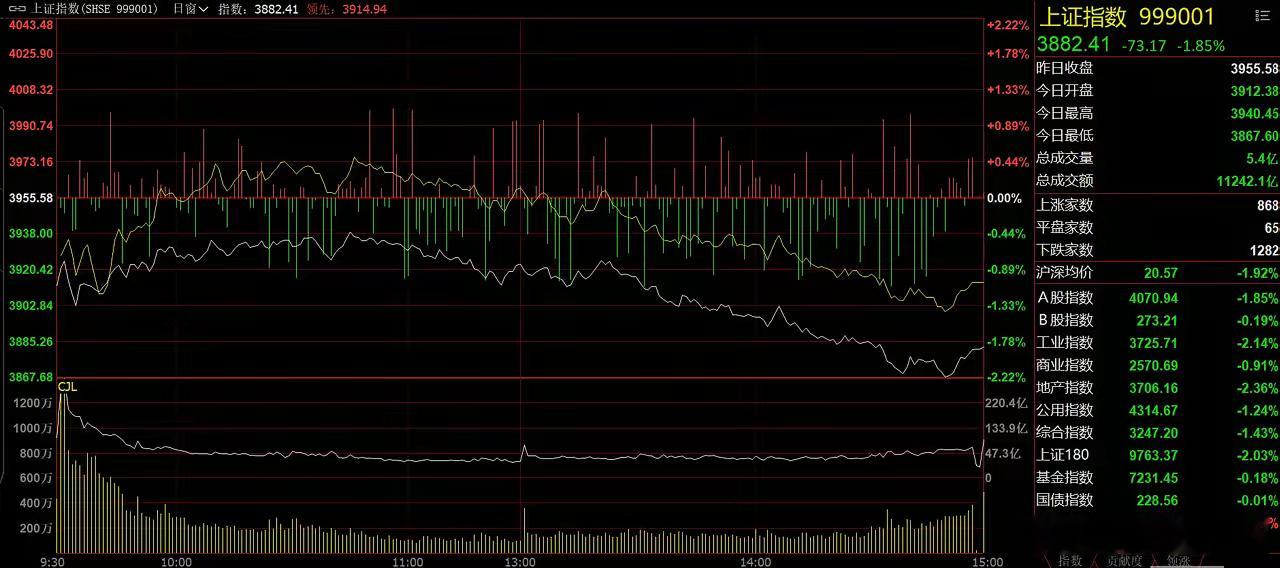The width and height of the screenshot is (1280, 568).
Task: Click the 总成交量 5.4亿 row
Action: [x=1157, y=158]
